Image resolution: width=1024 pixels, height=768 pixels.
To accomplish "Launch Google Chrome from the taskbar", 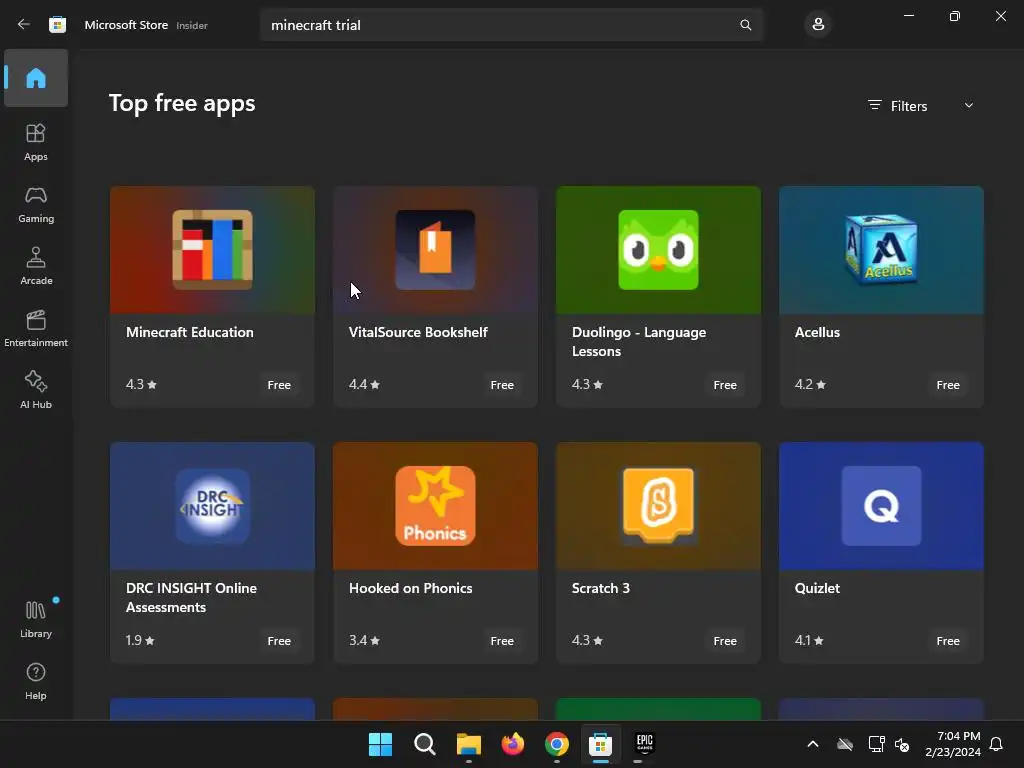I will [x=556, y=744].
